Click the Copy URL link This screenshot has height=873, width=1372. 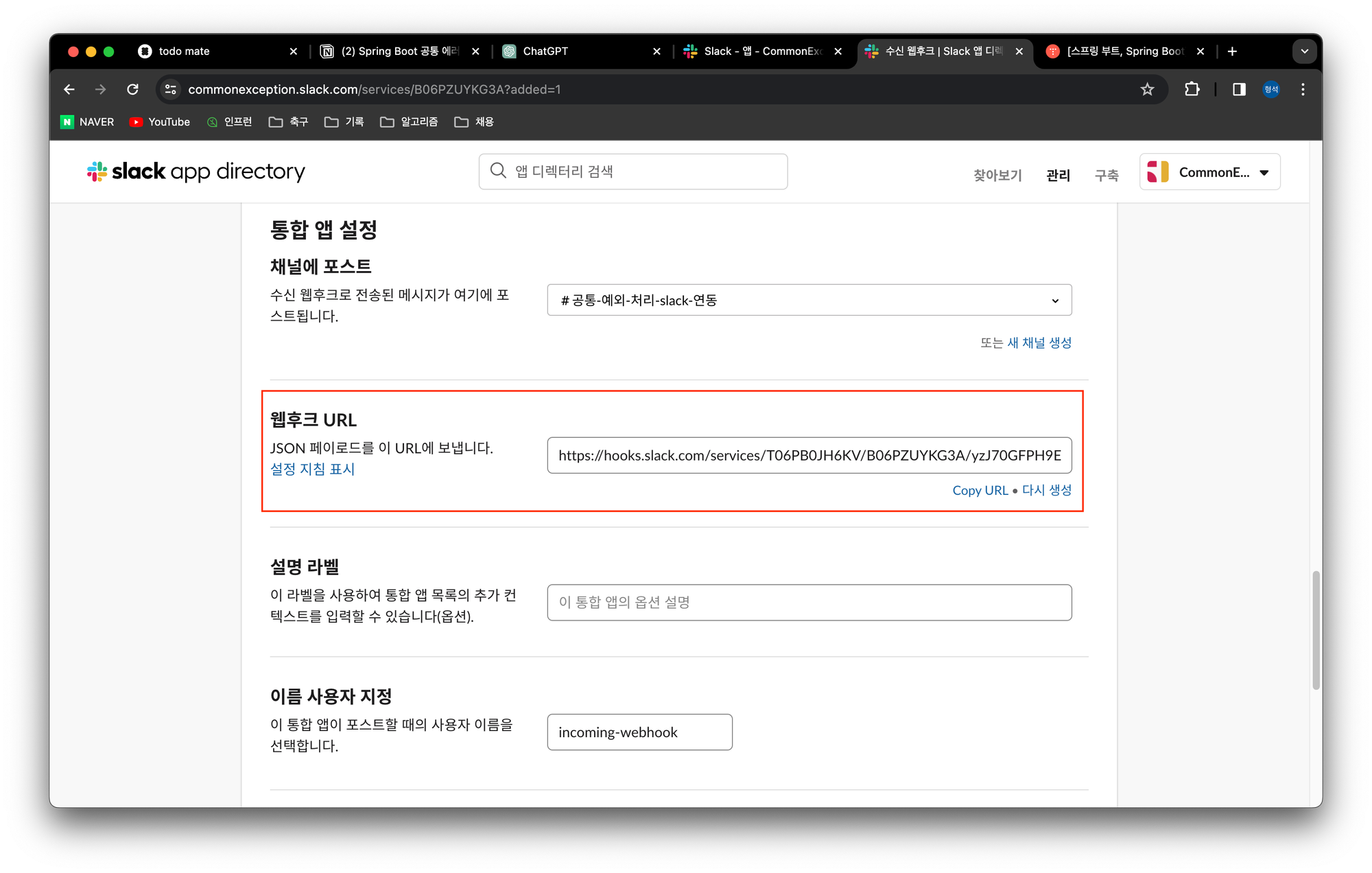980,491
